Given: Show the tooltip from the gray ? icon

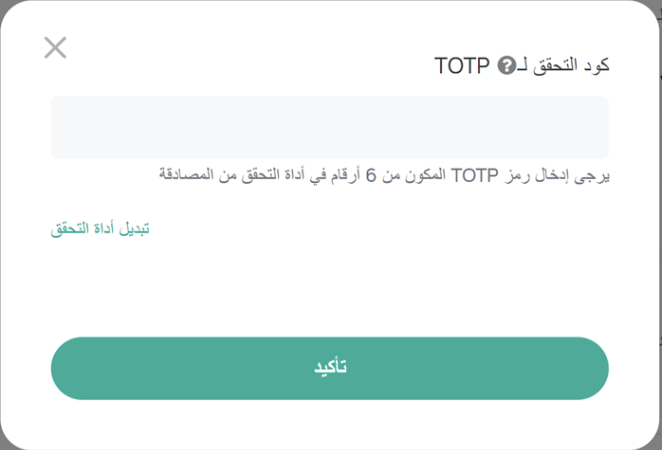Looking at the screenshot, I should pyautogui.click(x=506, y=65).
